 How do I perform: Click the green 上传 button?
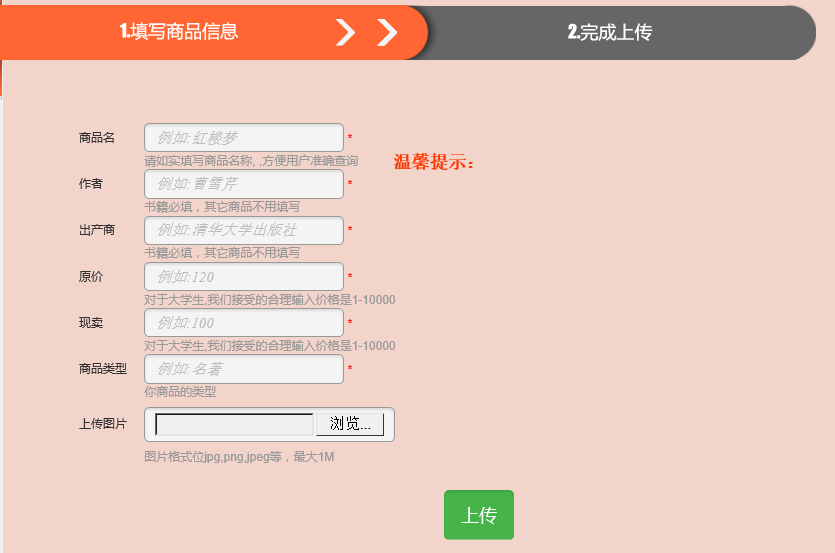click(x=479, y=515)
